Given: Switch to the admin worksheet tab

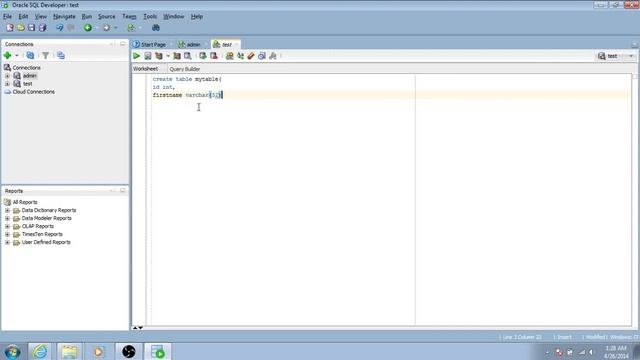Looking at the screenshot, I should point(190,44).
